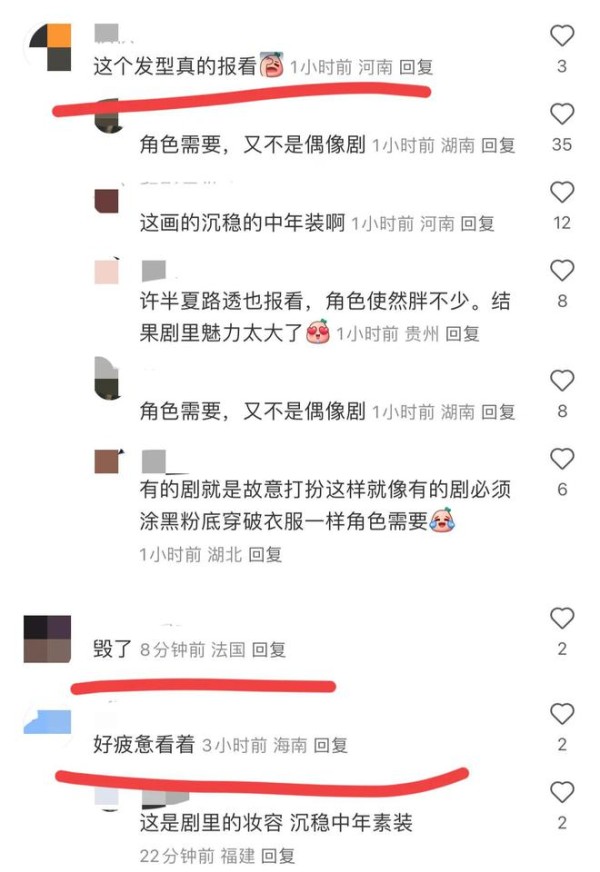600x872 pixels.
Task: Reply to the 这个发型真的报看 comment
Action: point(416,67)
